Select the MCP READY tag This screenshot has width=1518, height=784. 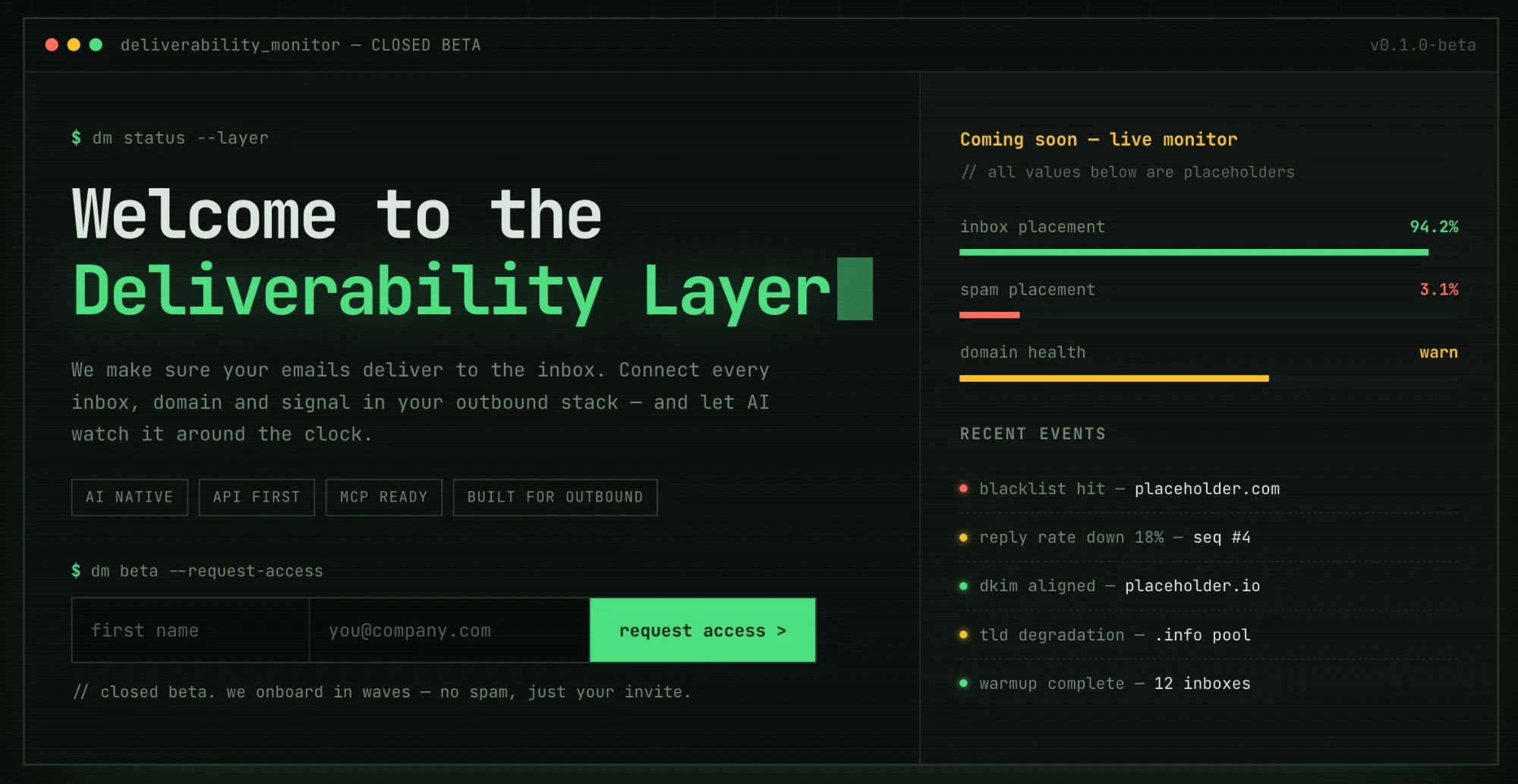384,497
